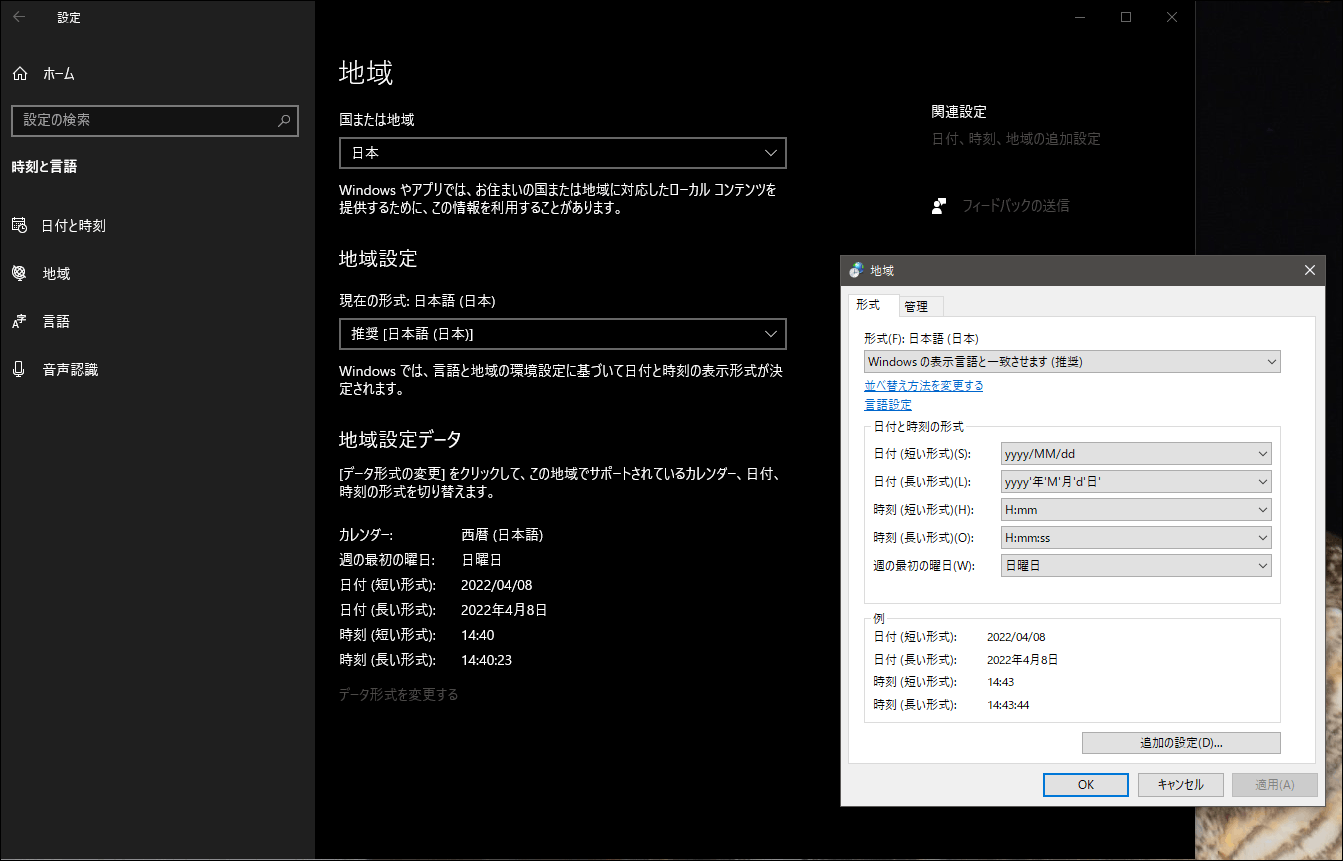Click the back arrow in Settings
The image size is (1343, 861).
(19, 17)
